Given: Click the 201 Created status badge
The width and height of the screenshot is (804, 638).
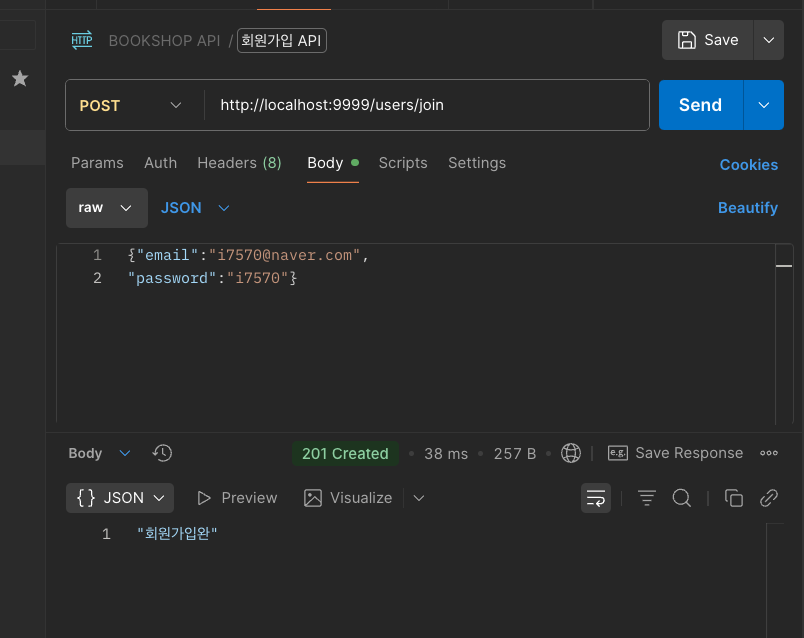Looking at the screenshot, I should (345, 453).
